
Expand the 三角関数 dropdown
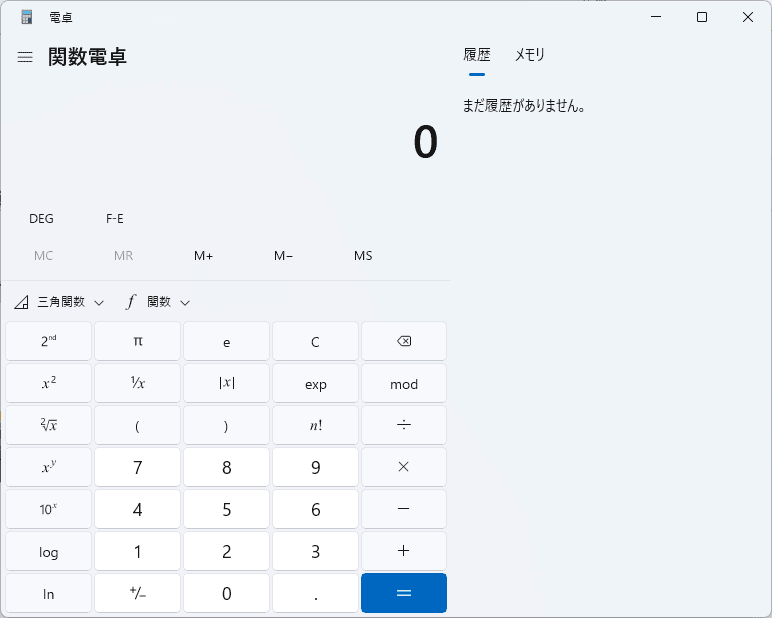60,302
